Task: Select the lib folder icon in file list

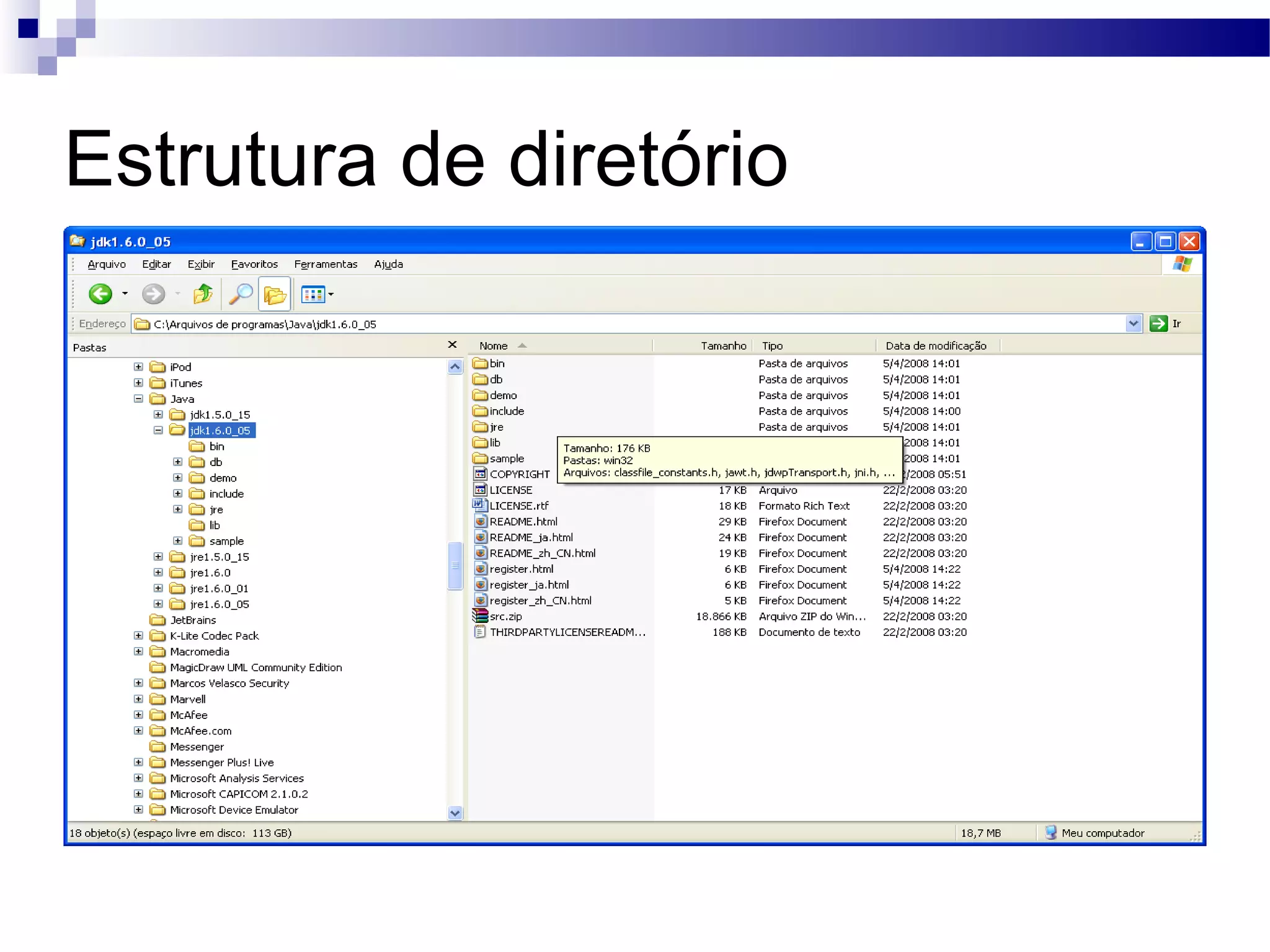Action: point(480,443)
